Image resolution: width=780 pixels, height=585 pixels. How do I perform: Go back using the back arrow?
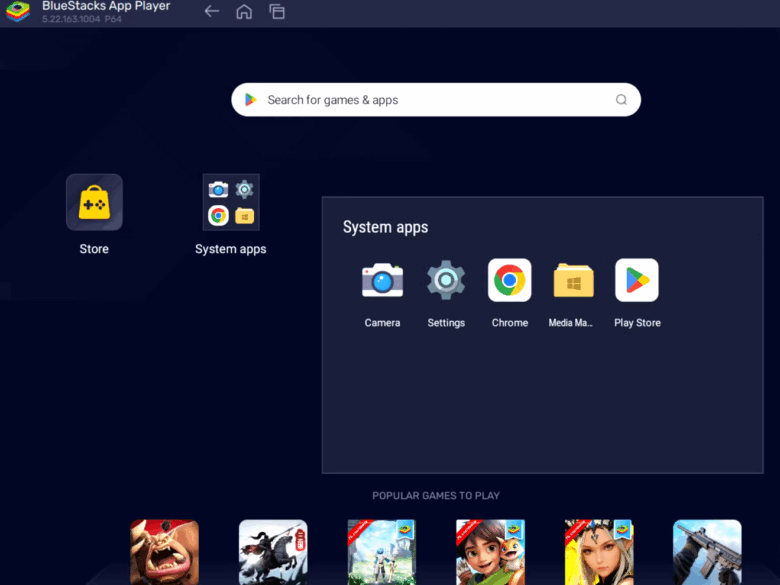(211, 12)
